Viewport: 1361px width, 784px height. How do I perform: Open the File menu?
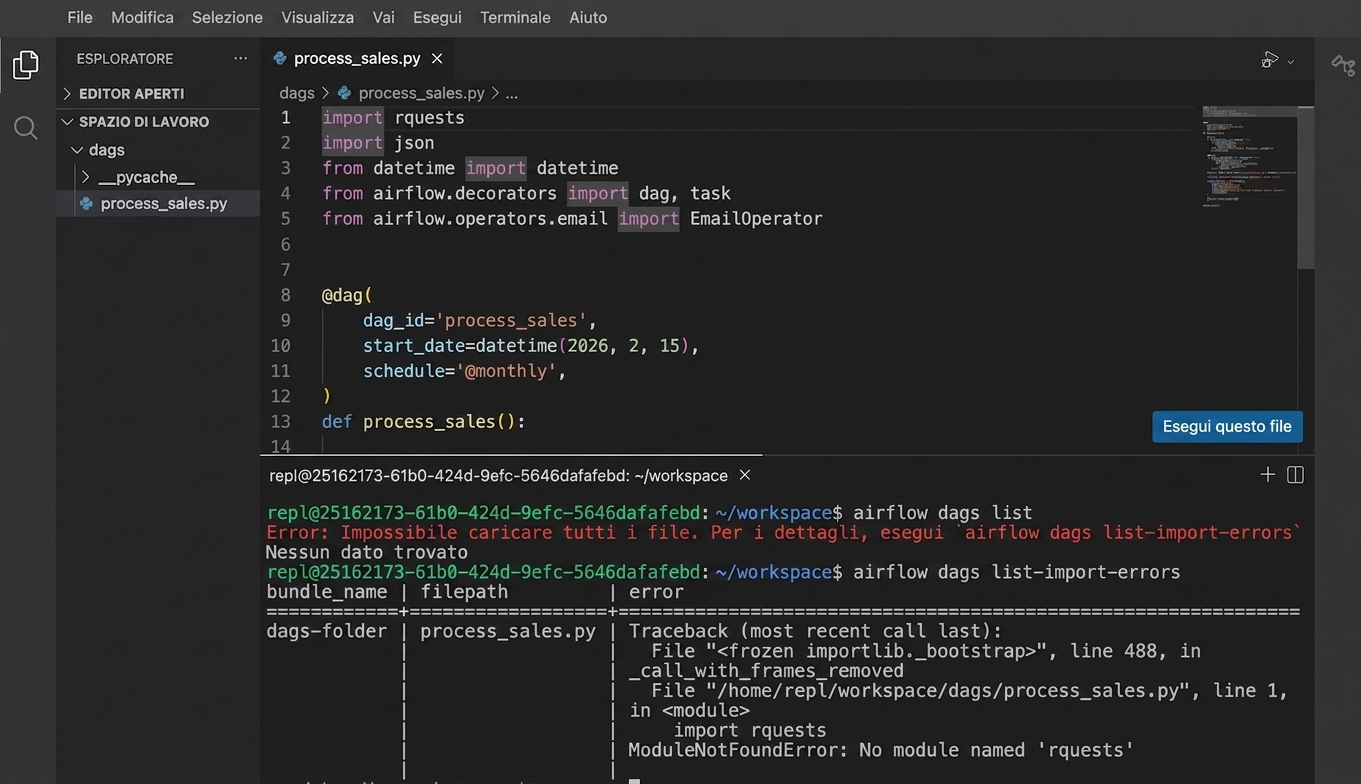pyautogui.click(x=80, y=17)
